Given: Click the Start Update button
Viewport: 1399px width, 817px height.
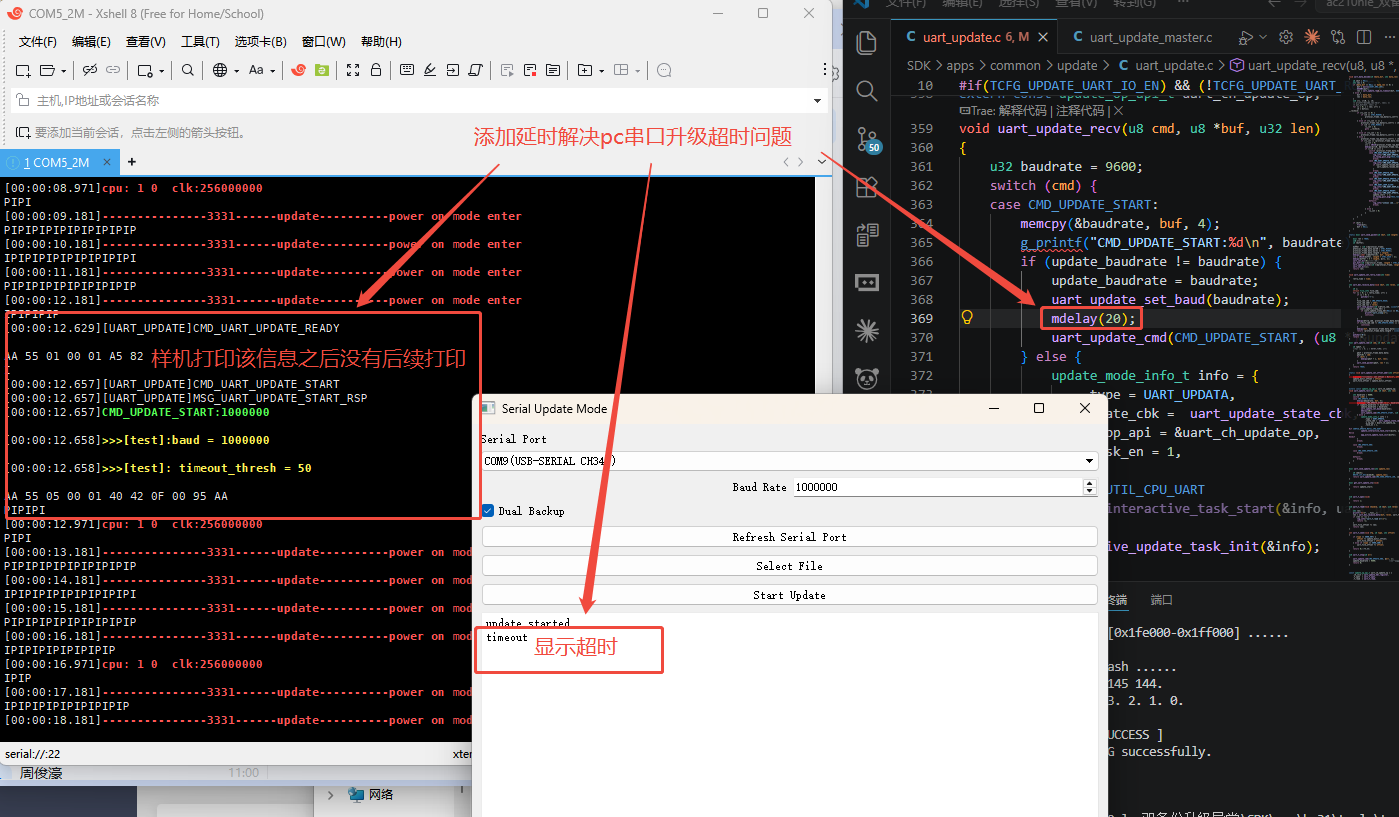Looking at the screenshot, I should (789, 595).
